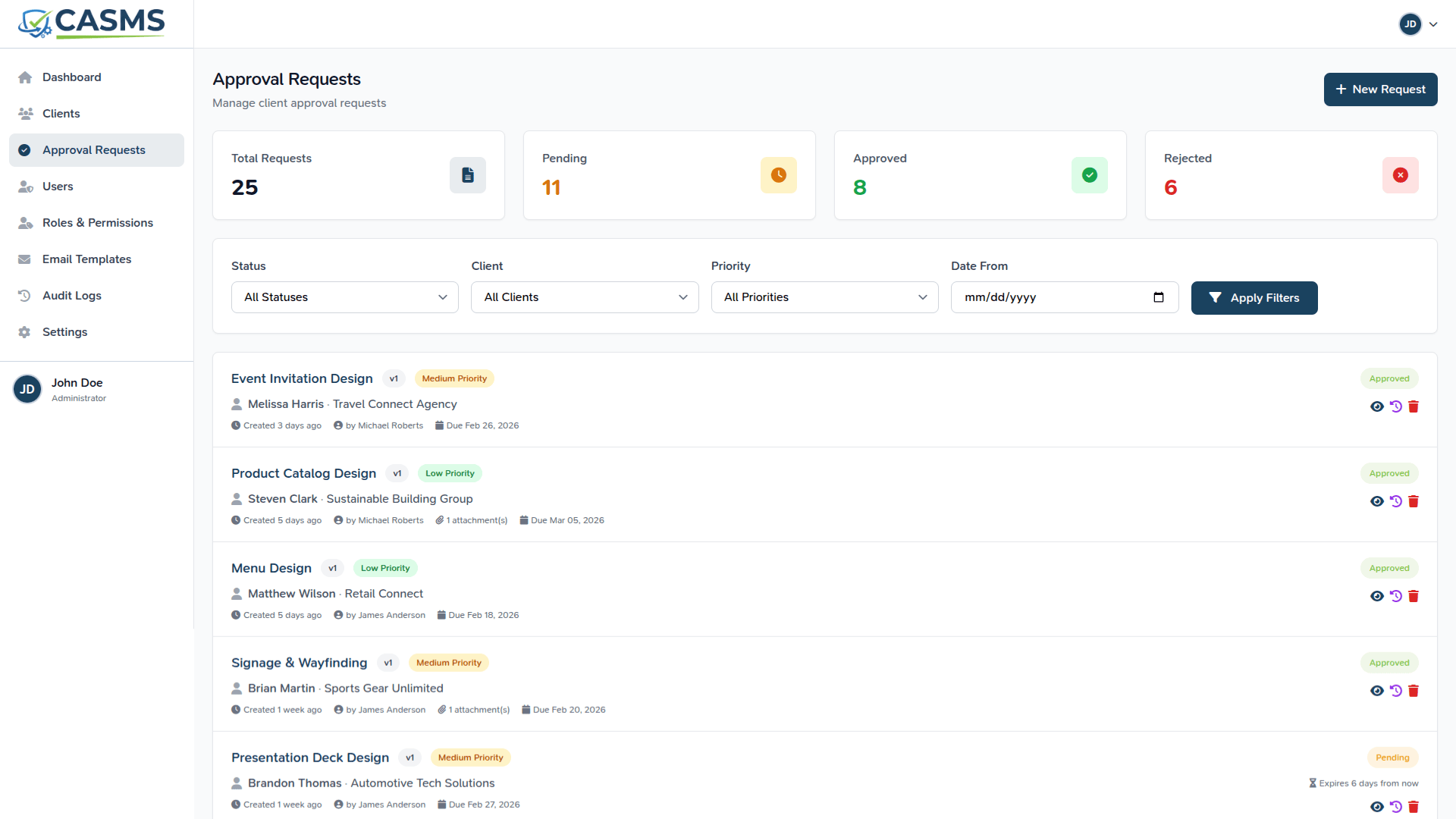Delete the Event Invitation Design request
This screenshot has height=819, width=1456.
pos(1414,406)
